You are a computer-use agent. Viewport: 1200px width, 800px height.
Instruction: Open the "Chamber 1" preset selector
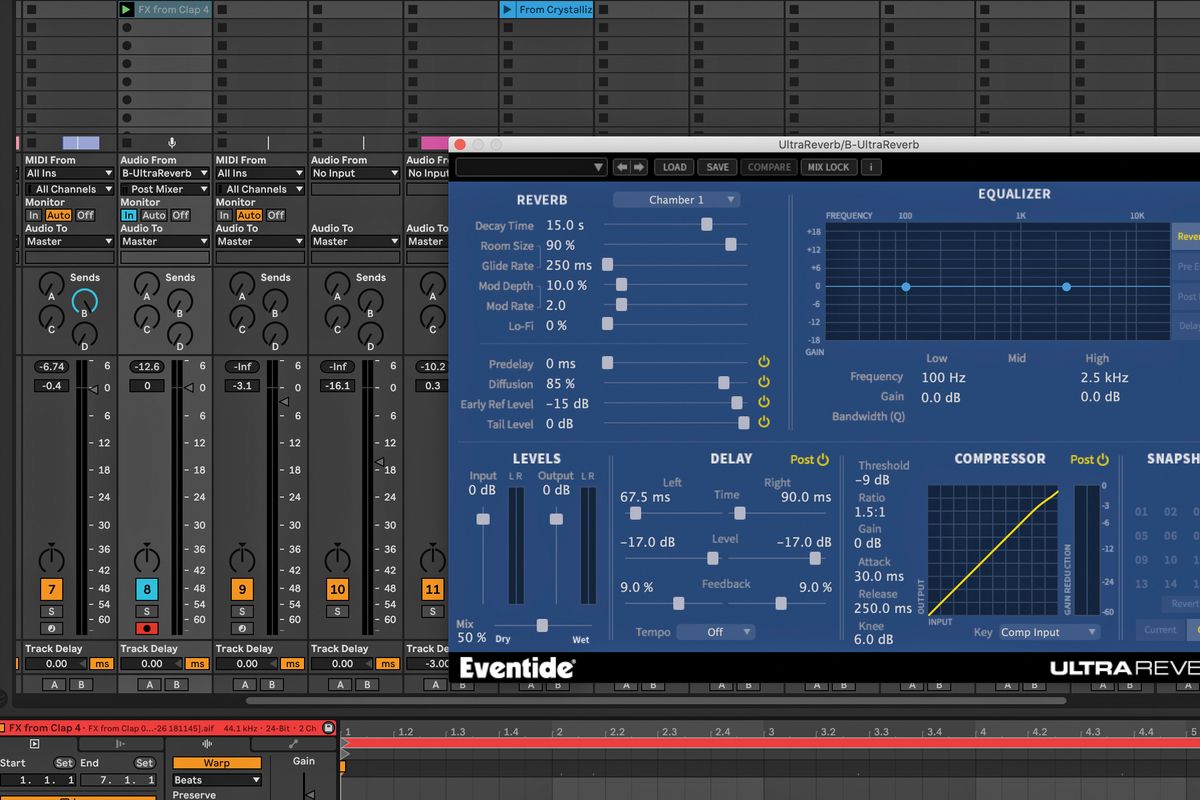[x=677, y=199]
